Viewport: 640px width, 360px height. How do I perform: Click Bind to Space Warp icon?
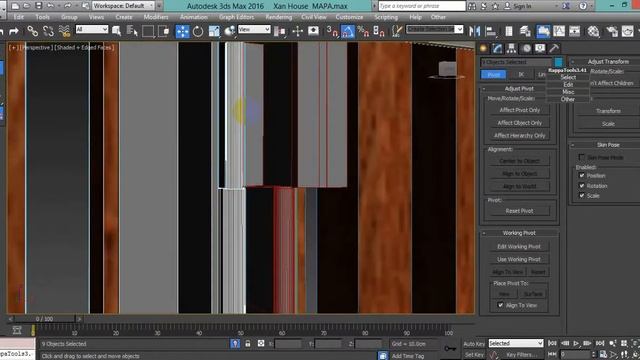(x=64, y=31)
